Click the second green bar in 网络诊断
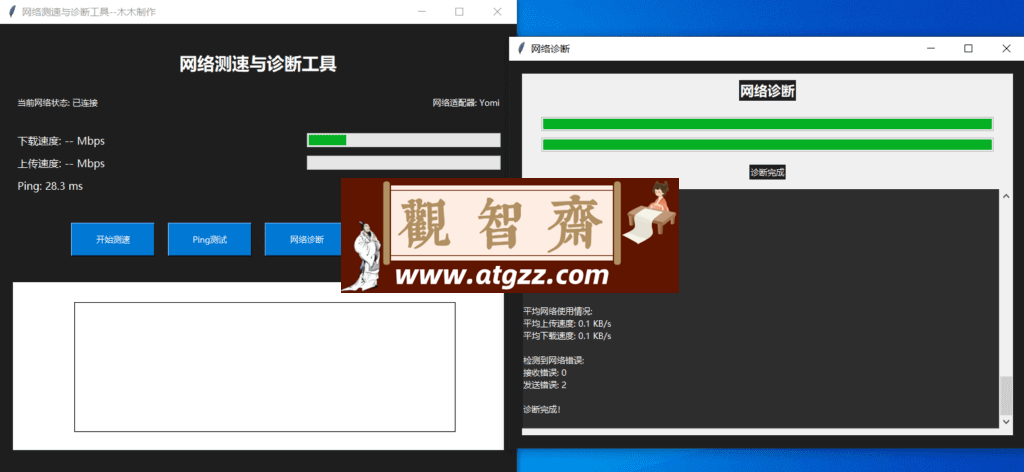Viewport: 1024px width, 472px height. click(x=767, y=145)
